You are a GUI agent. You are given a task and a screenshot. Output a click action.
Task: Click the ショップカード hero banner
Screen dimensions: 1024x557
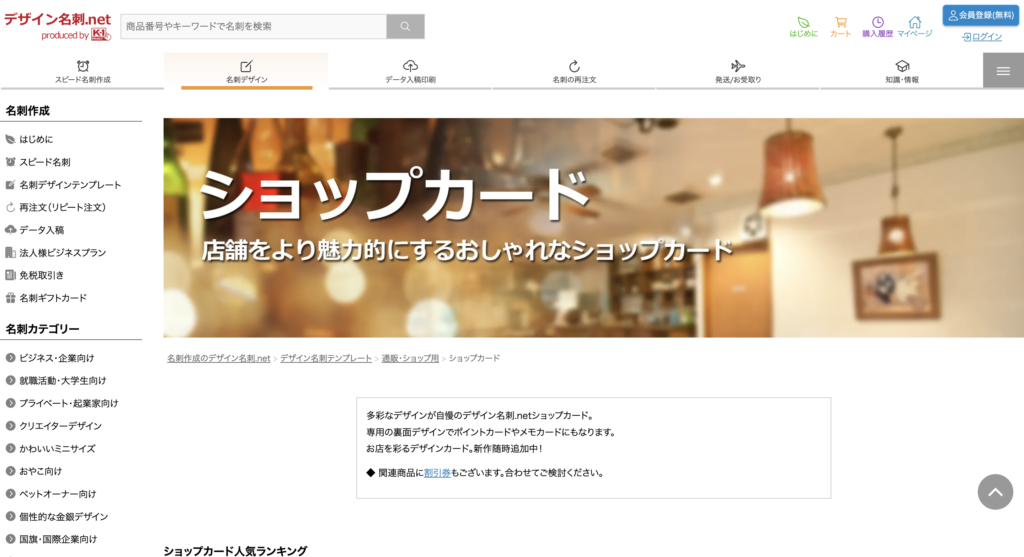[594, 227]
